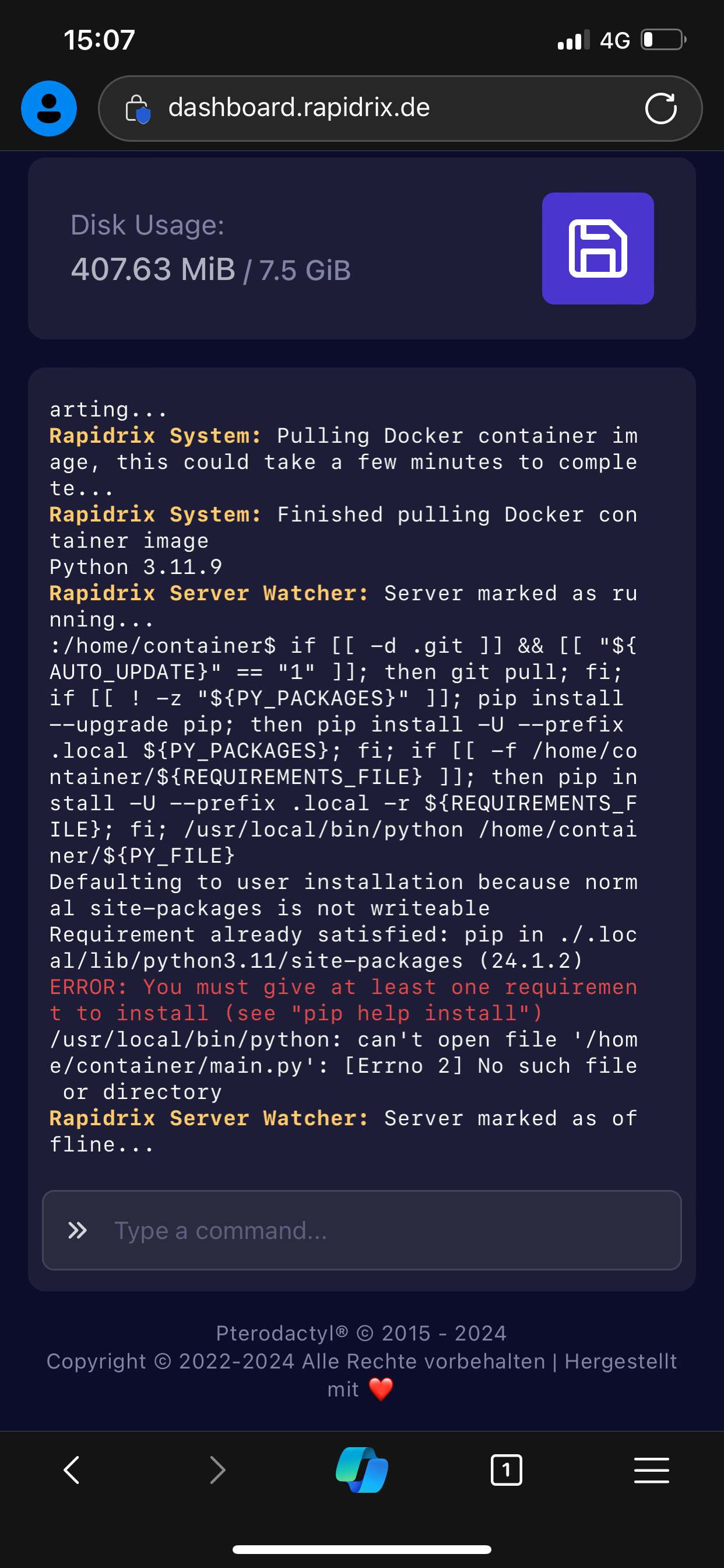Click the Pterodactyl copyright link
The image size is (724, 1568).
[x=361, y=1332]
